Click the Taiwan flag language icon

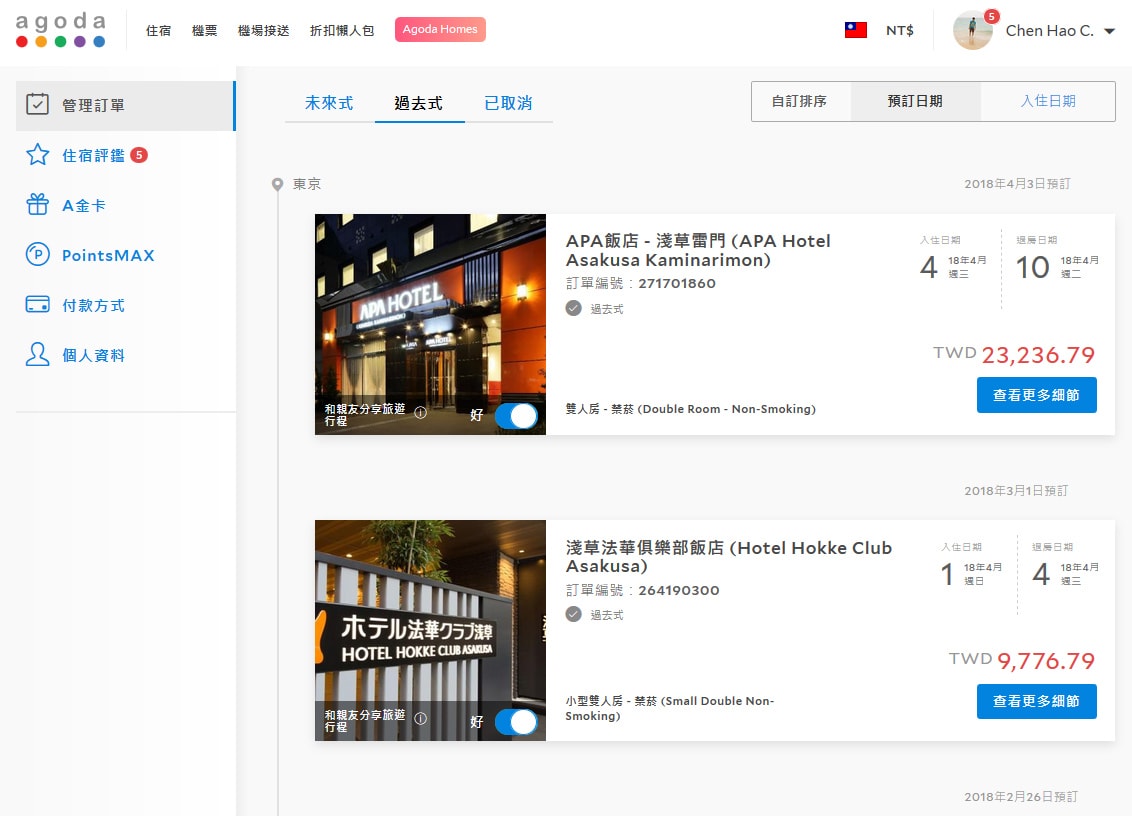(x=855, y=30)
